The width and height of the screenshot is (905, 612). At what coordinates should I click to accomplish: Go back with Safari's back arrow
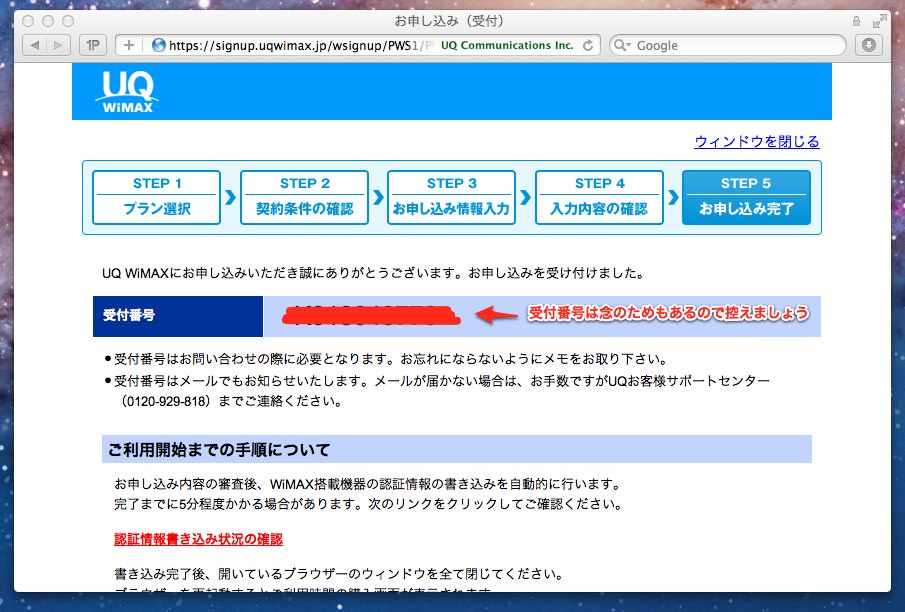click(35, 45)
